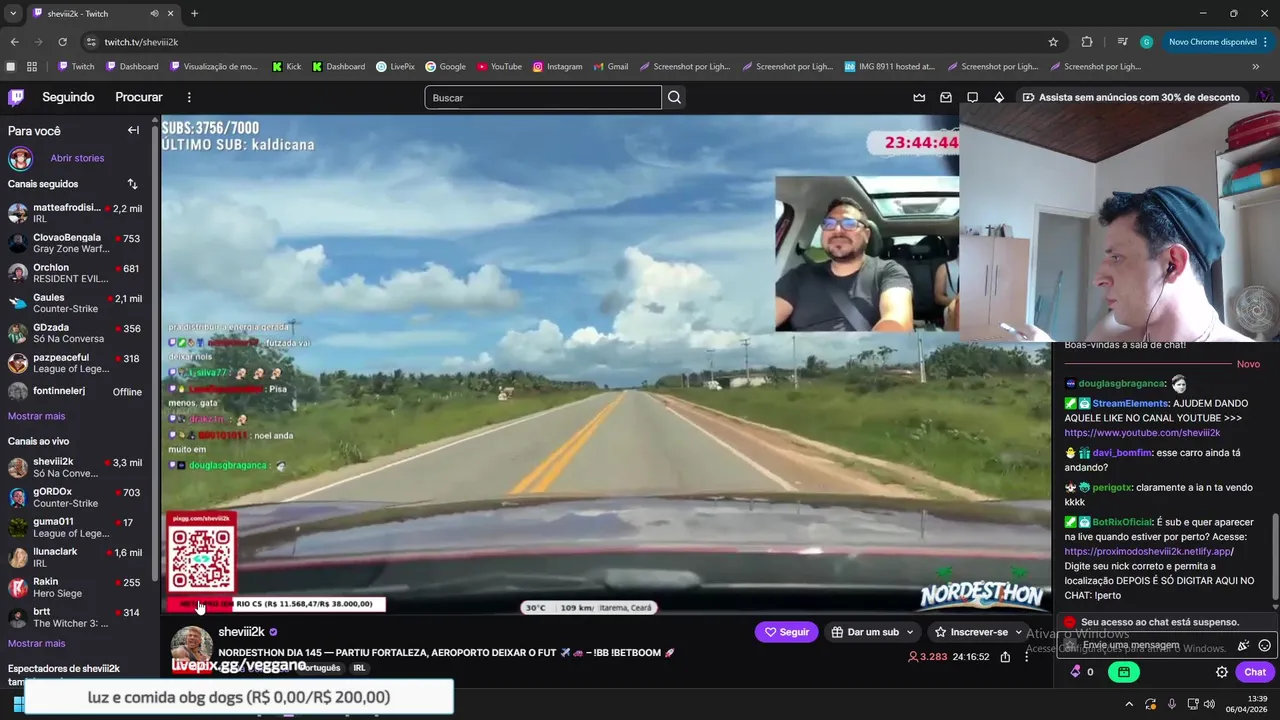Expand the bookmarks overflow chevron
Image resolution: width=1280 pixels, height=720 pixels.
coord(1256,67)
